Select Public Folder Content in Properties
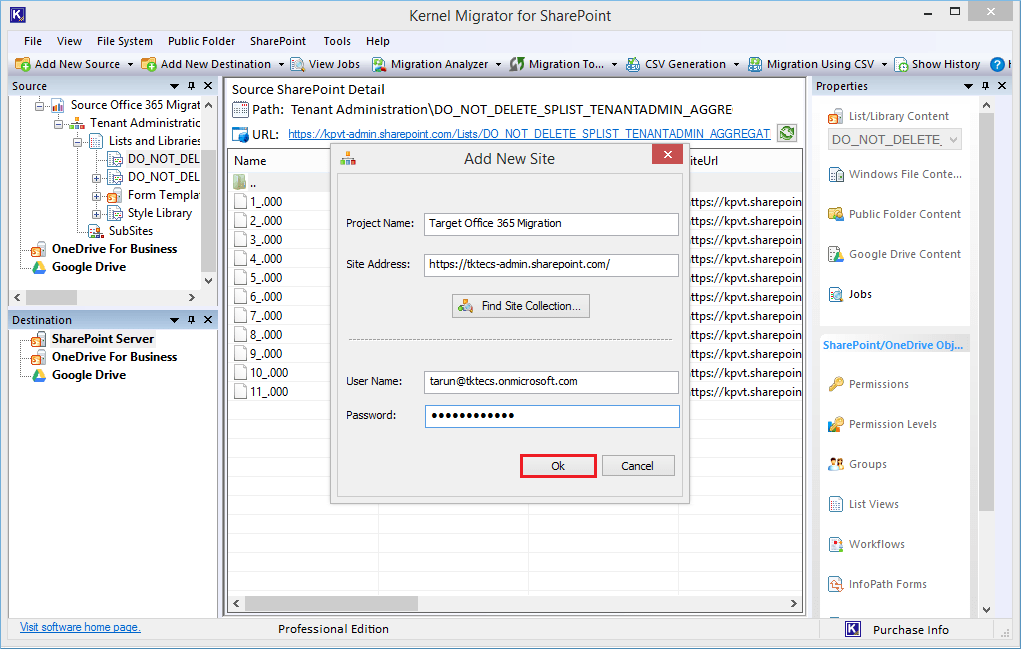The width and height of the screenshot is (1021, 649). click(x=894, y=214)
